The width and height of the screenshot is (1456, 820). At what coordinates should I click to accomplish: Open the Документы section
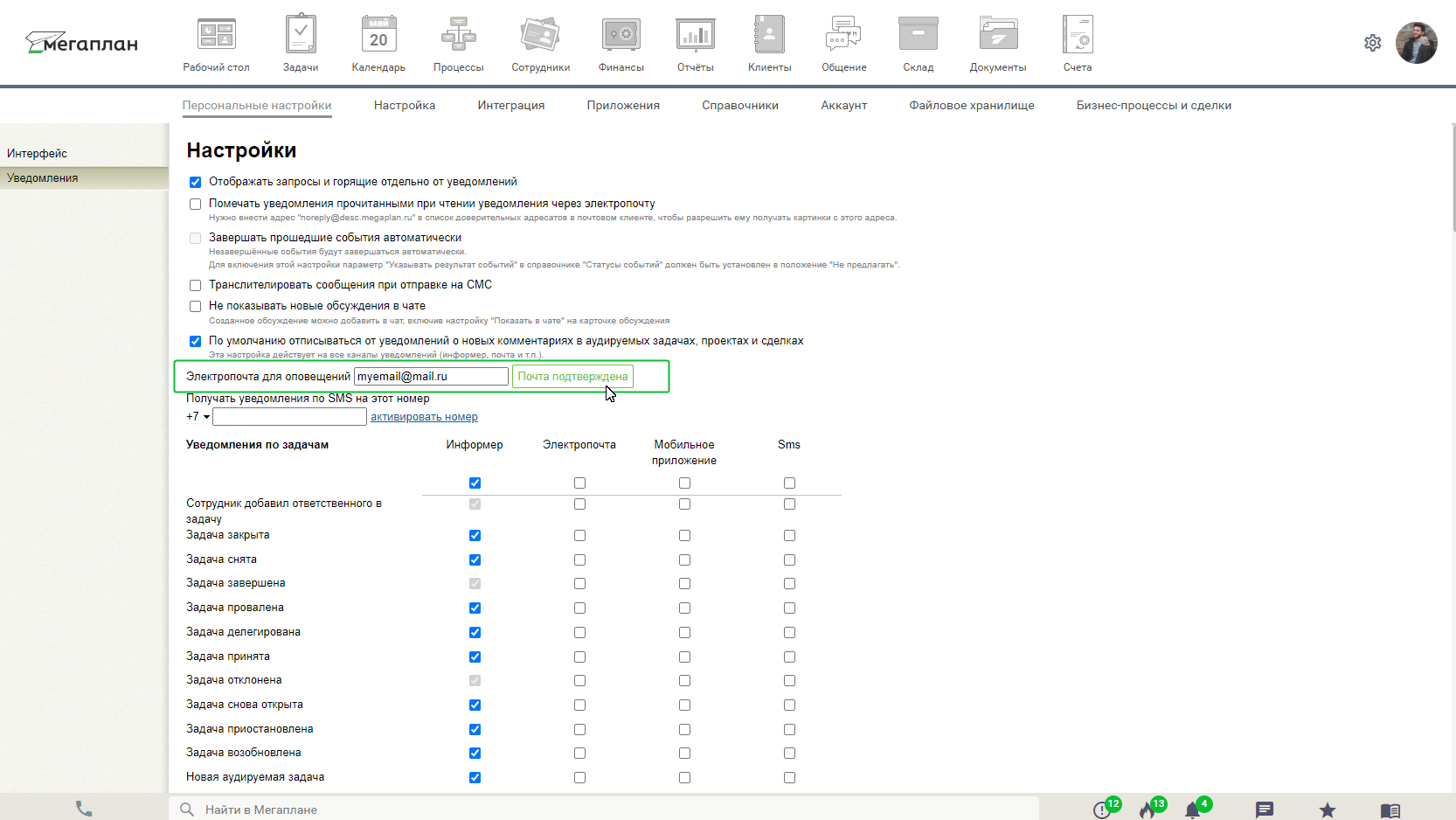(x=998, y=44)
